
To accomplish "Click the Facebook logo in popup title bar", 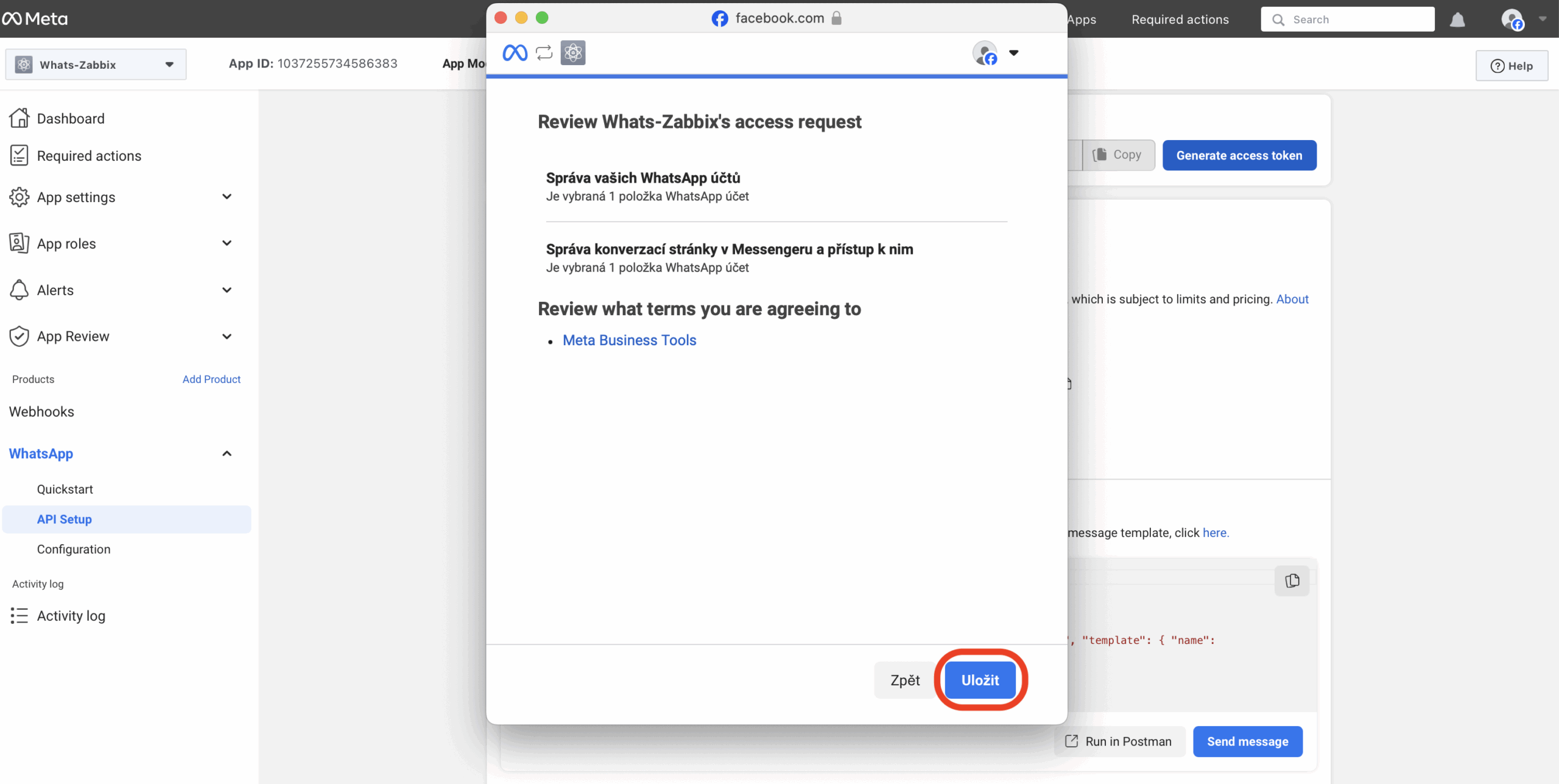I will (720, 18).
